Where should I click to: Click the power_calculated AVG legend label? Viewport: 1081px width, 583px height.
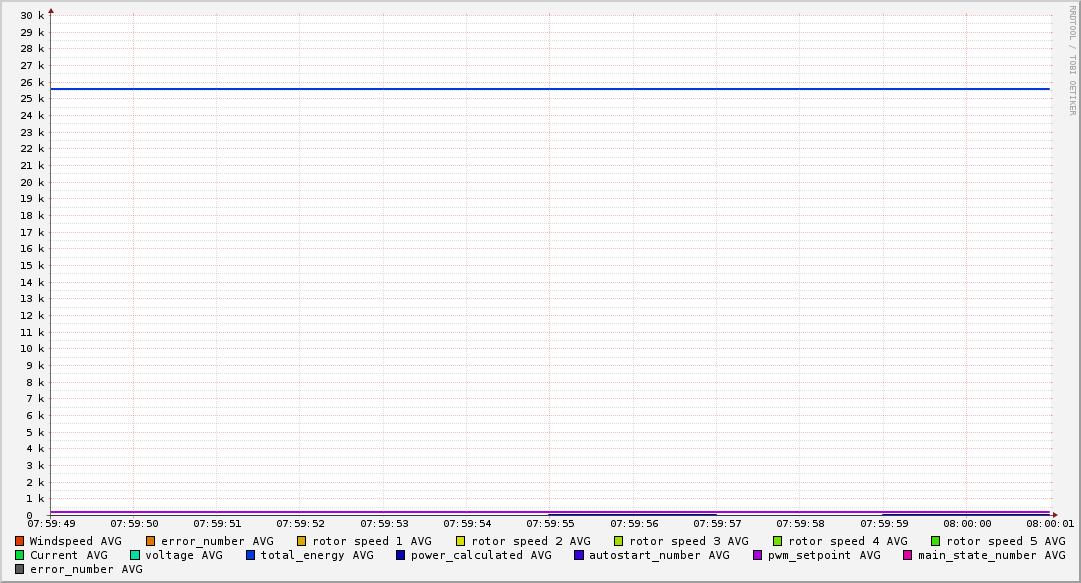[x=480, y=555]
